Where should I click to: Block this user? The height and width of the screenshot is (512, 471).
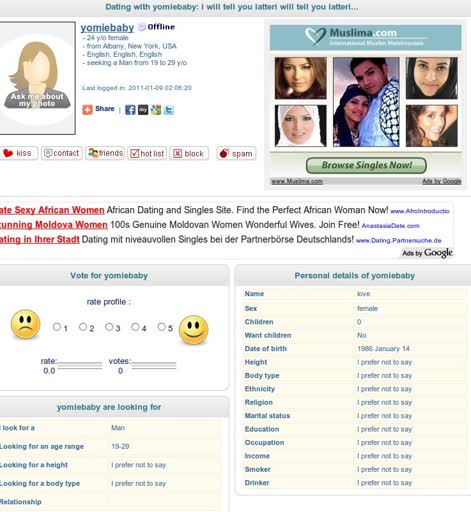tap(189, 153)
